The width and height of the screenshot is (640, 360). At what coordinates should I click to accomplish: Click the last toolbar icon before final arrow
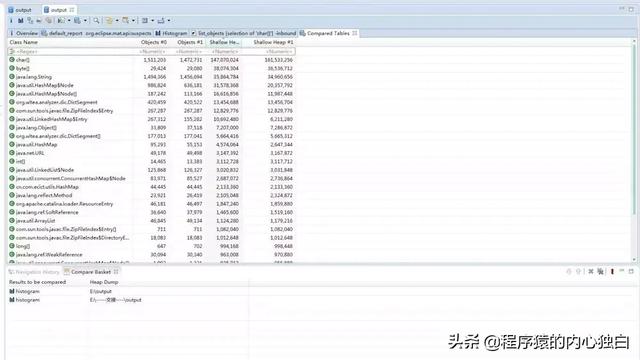point(161,20)
